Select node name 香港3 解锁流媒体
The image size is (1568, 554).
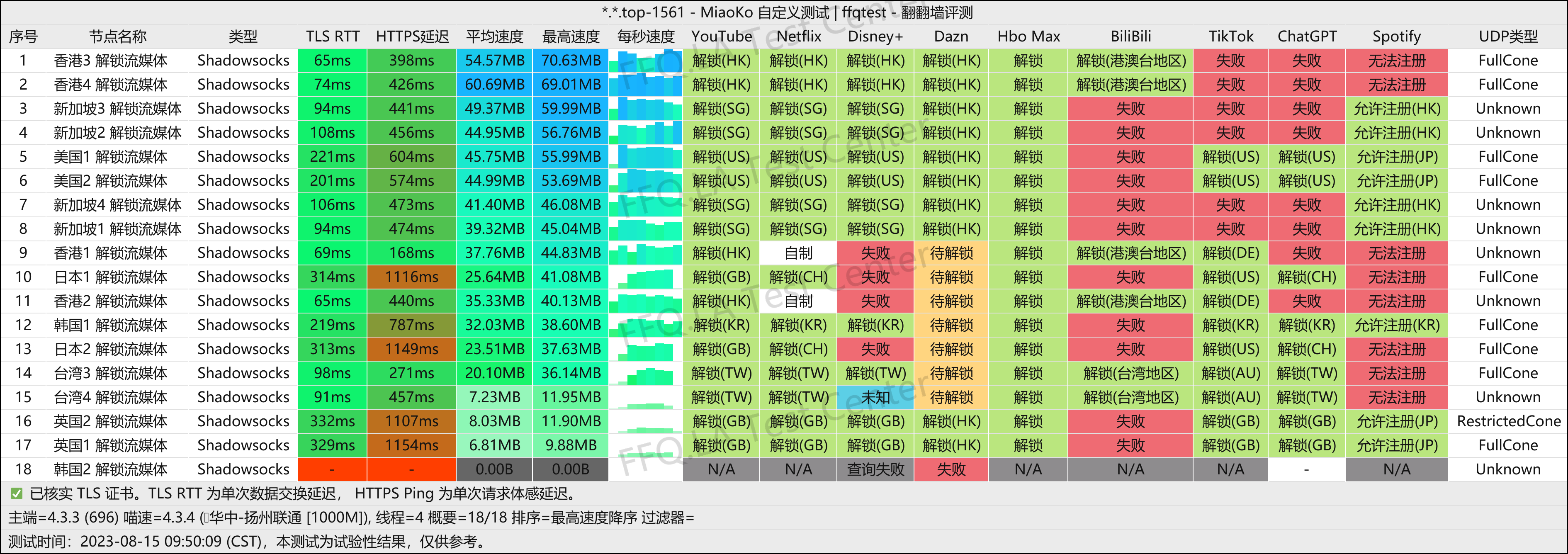tap(110, 61)
